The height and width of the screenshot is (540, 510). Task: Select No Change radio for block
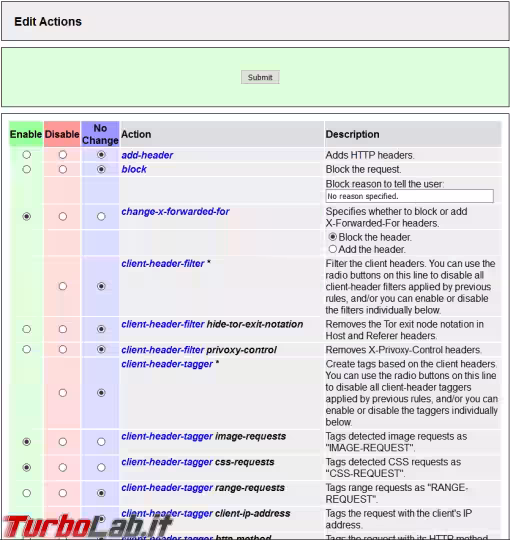tap(101, 169)
